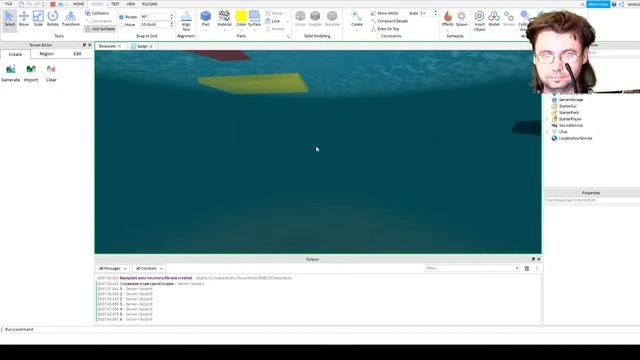
Task: Open the VIEW ribbon tab
Action: point(131,4)
